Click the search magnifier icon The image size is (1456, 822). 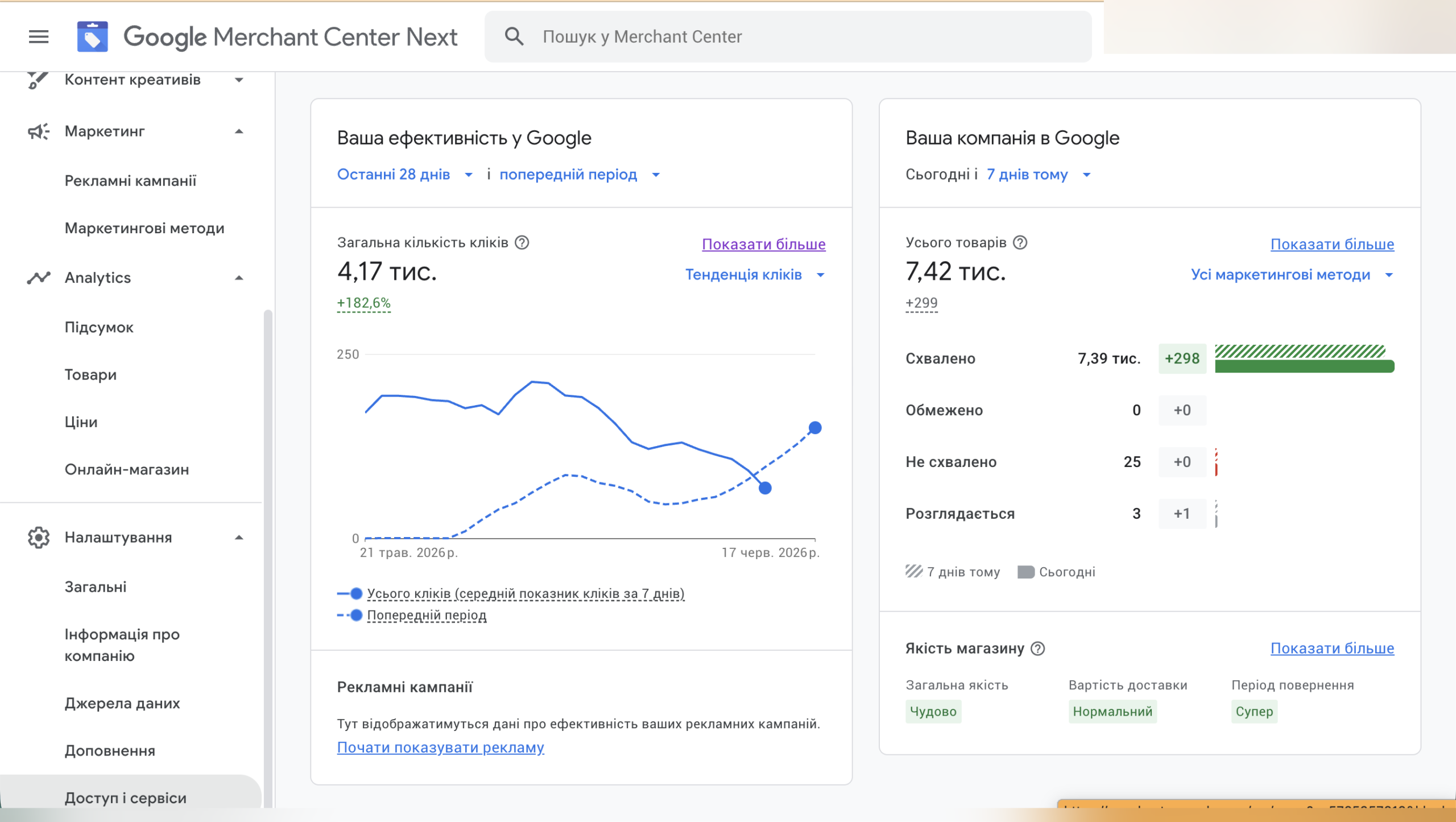click(x=514, y=36)
